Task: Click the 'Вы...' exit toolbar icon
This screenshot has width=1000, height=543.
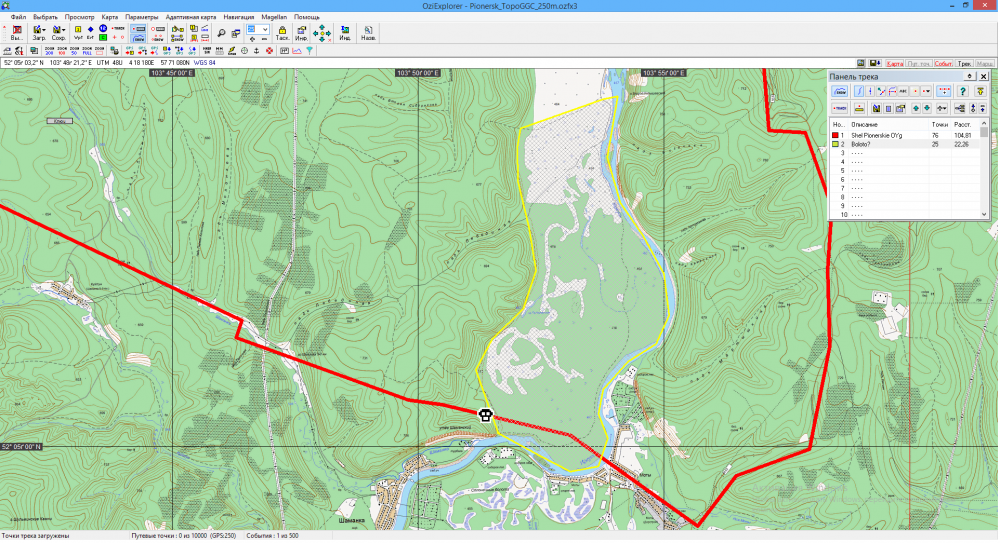Action: (16, 32)
